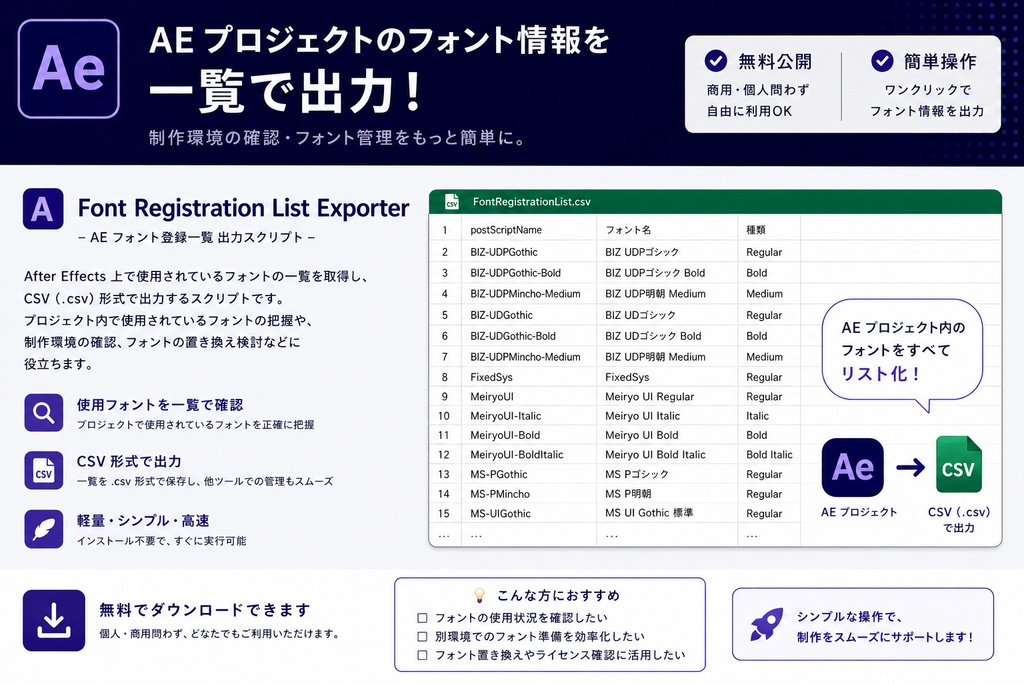Check the フォント置き換えやライセンス確認に活用したい checkbox
Viewport: 1024px width, 683px height.
[423, 655]
